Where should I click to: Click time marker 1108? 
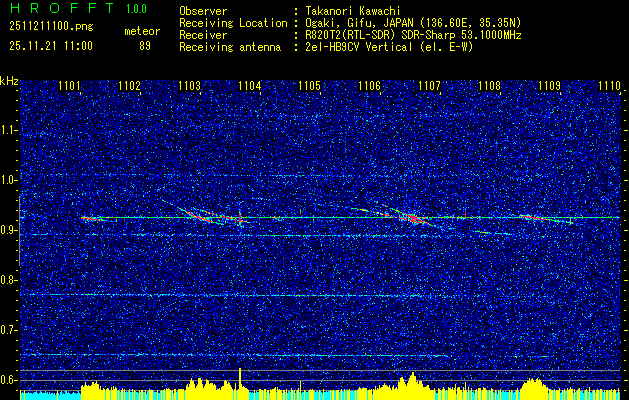point(490,86)
